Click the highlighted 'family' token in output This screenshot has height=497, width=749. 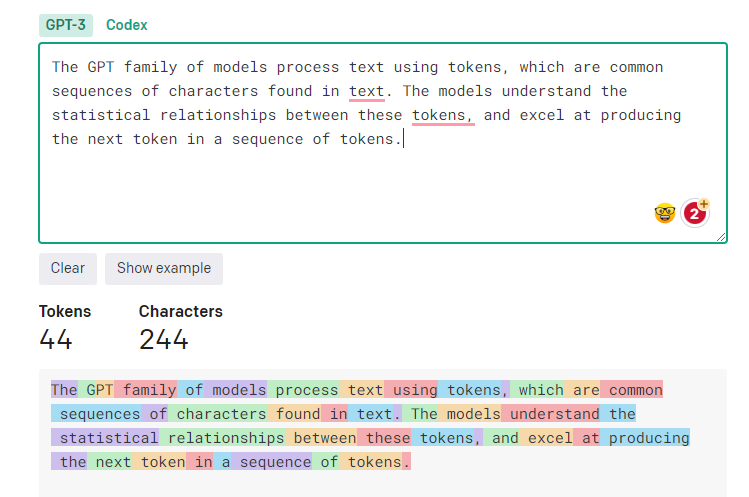tap(146, 390)
